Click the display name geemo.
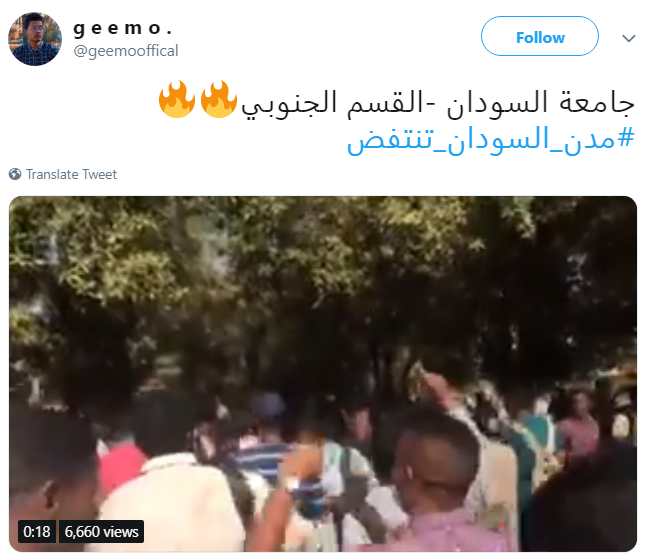The height and width of the screenshot is (560, 648). point(123,28)
